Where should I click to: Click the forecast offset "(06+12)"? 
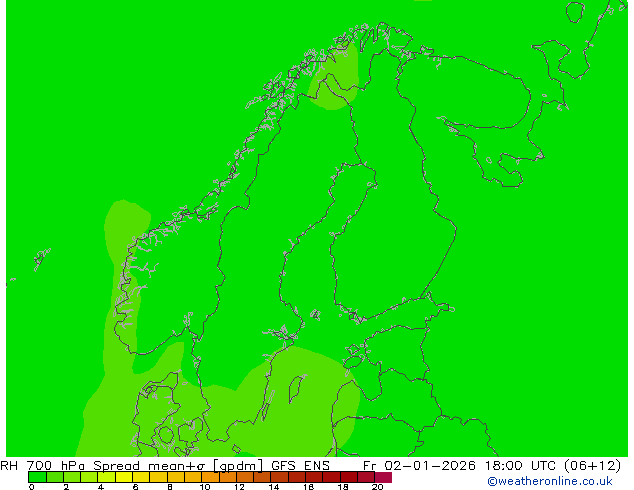pyautogui.click(x=592, y=466)
